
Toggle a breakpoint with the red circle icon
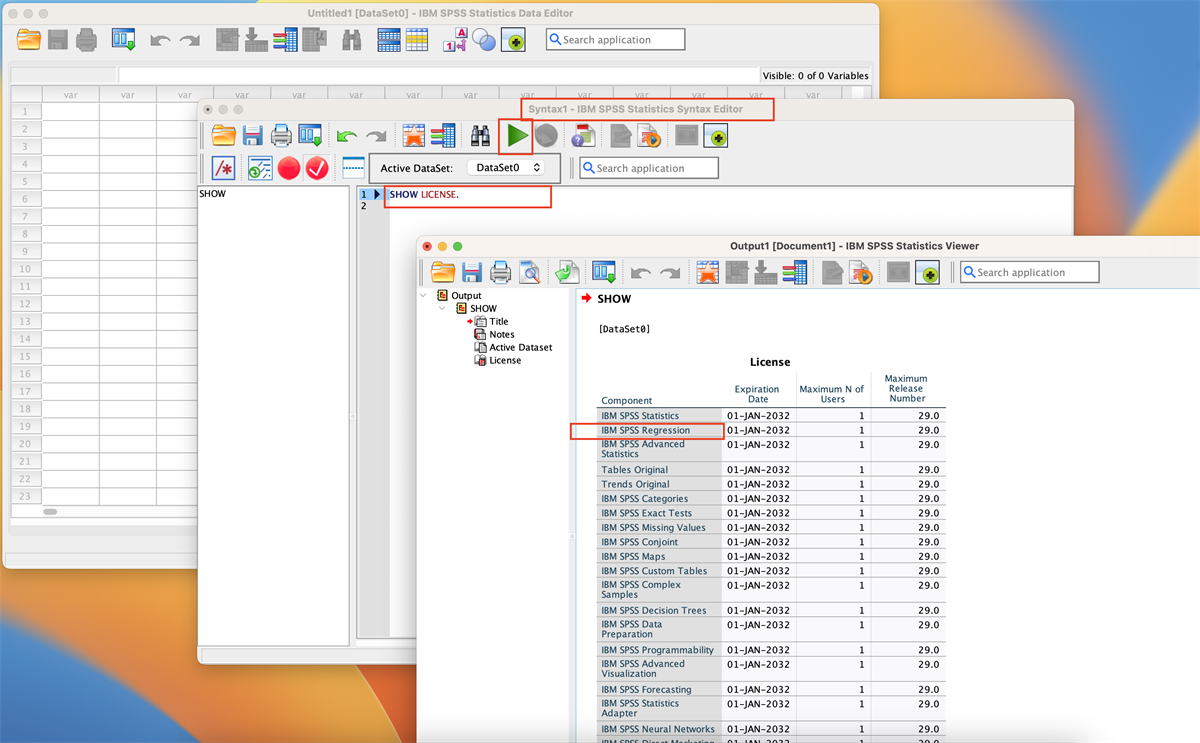click(288, 168)
